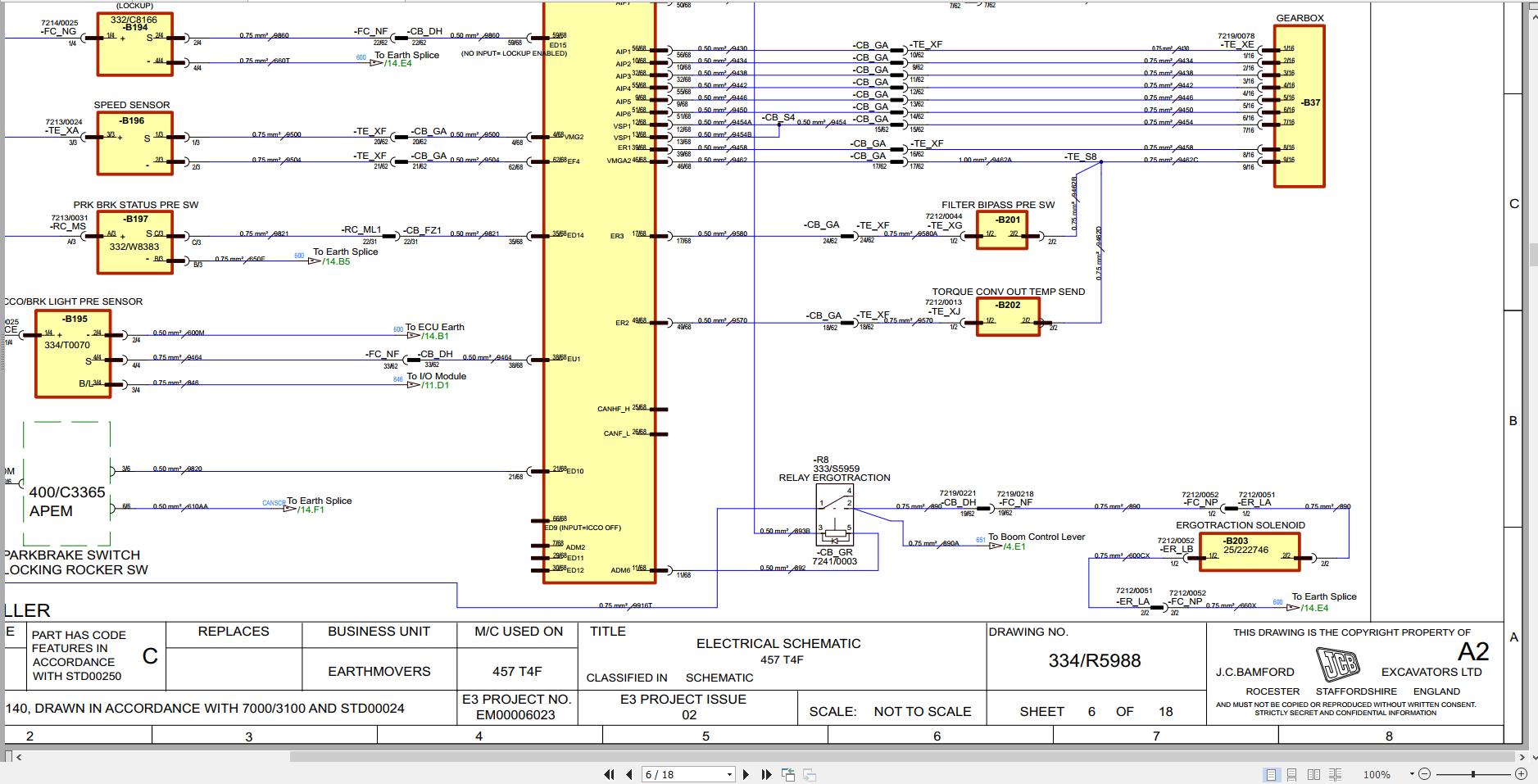Jump to the first page

(609, 774)
